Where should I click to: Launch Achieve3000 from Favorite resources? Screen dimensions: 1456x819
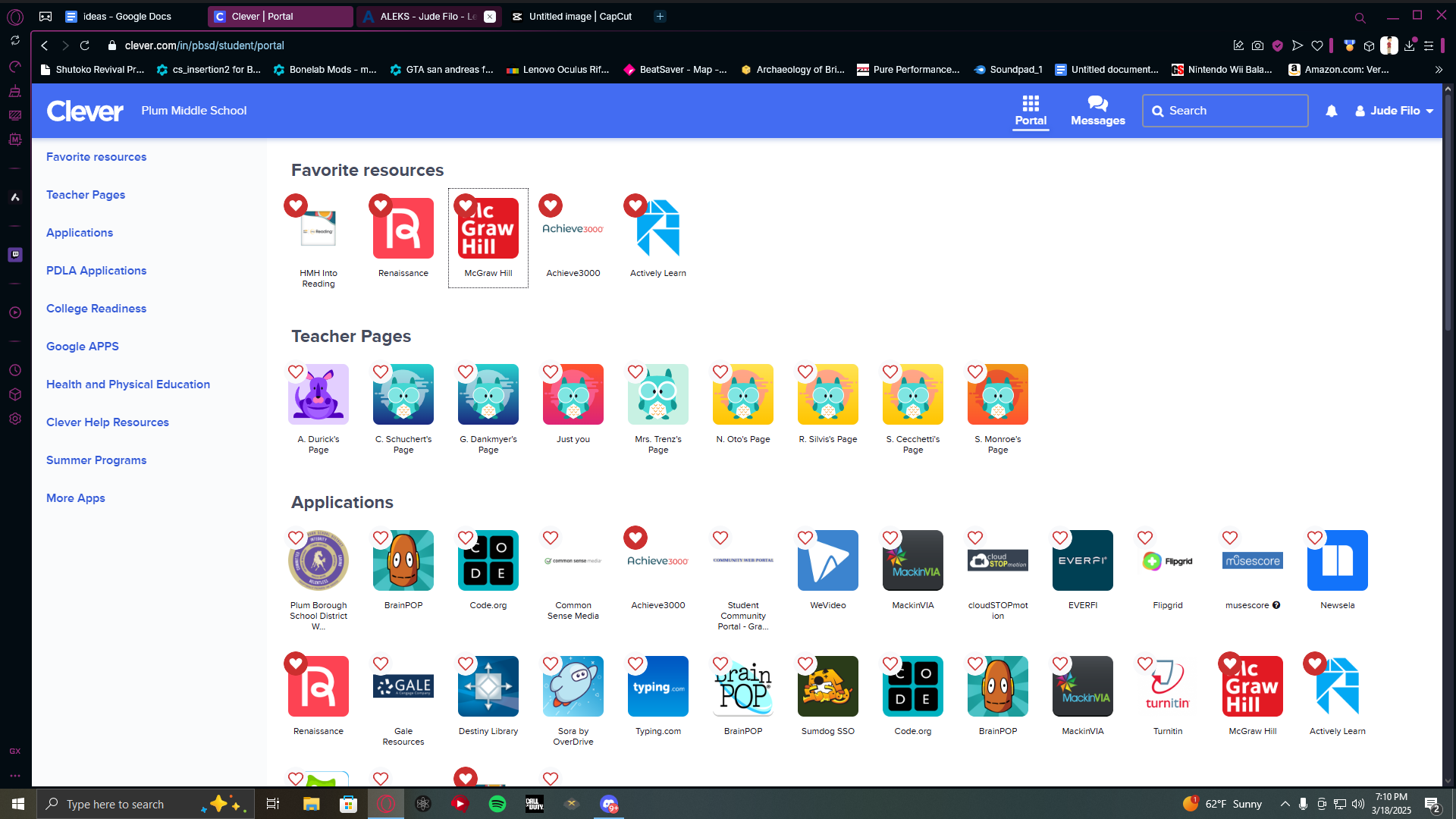click(573, 228)
